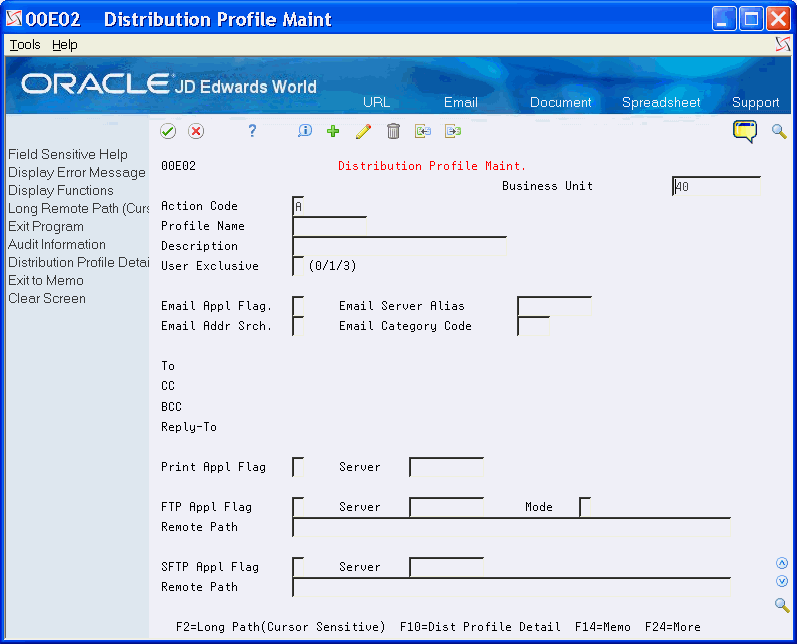
Task: Click the Spreadsheet banner link
Action: tap(661, 102)
